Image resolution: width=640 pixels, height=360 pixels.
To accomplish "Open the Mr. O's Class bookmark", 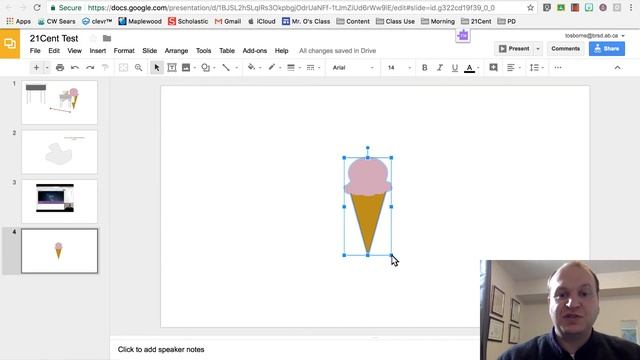I will [x=306, y=21].
